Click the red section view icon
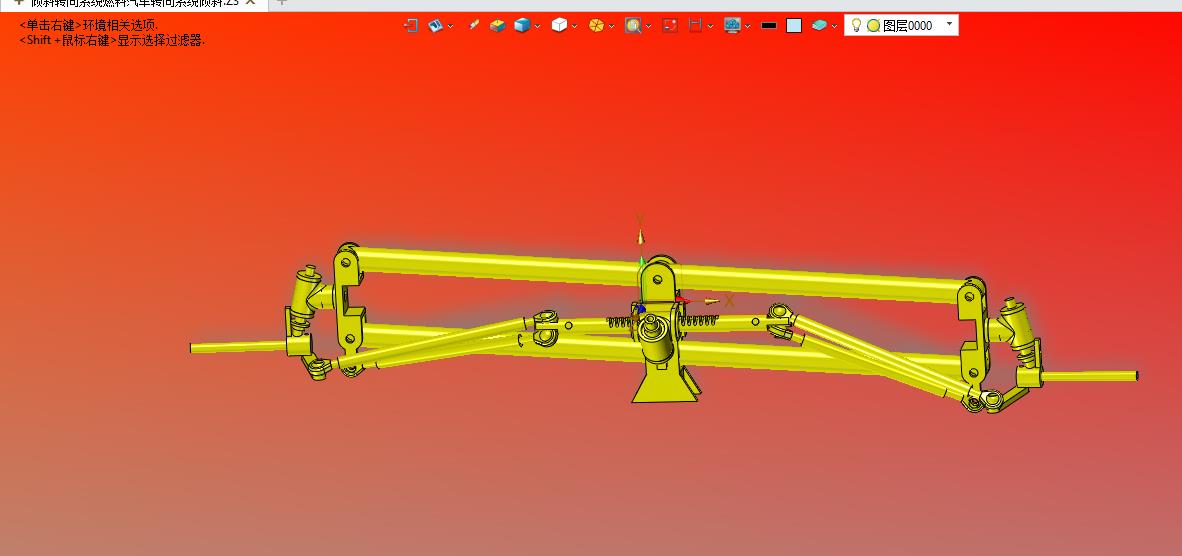The height and width of the screenshot is (556, 1182). [x=696, y=26]
